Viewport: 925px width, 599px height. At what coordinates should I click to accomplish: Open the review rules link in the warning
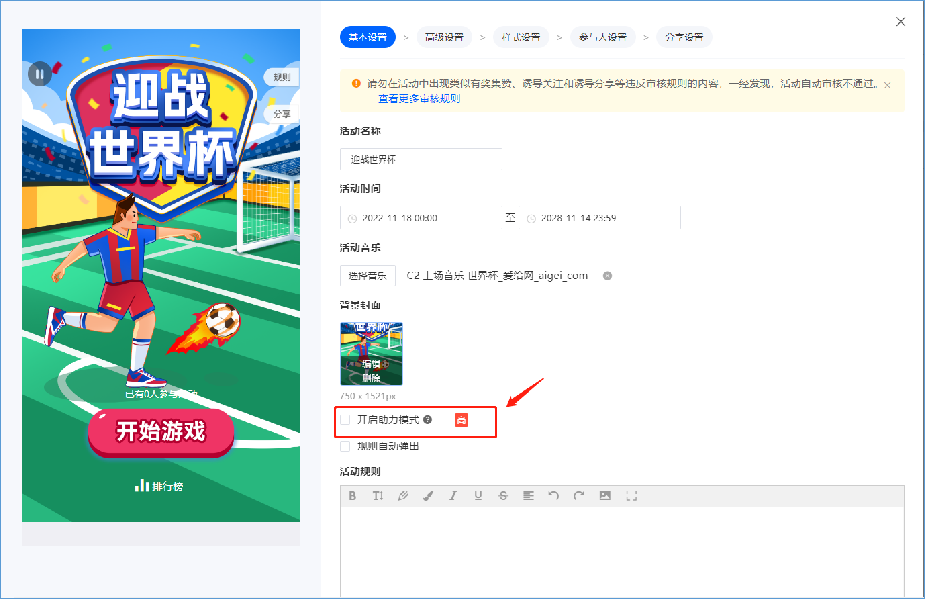(419, 99)
